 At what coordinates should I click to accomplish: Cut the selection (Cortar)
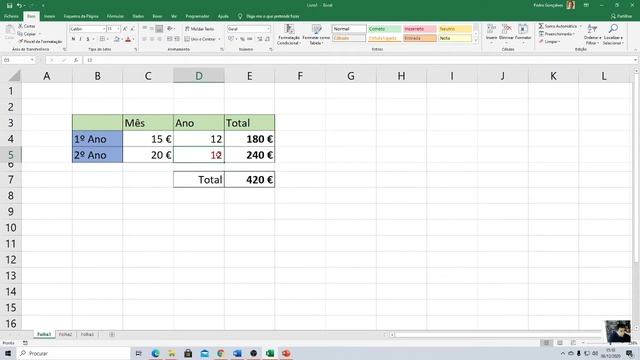(x=27, y=26)
